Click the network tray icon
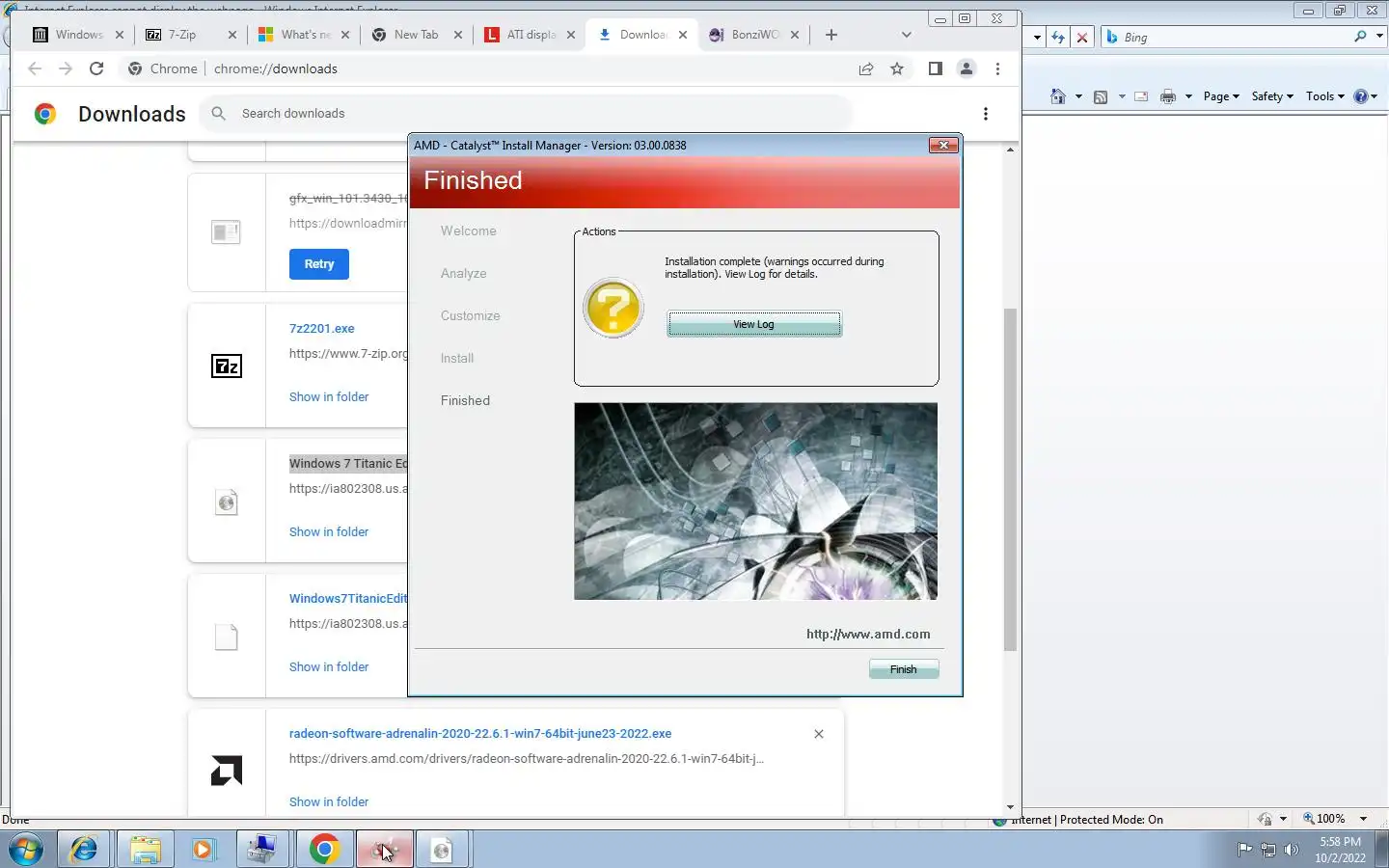 (1268, 850)
